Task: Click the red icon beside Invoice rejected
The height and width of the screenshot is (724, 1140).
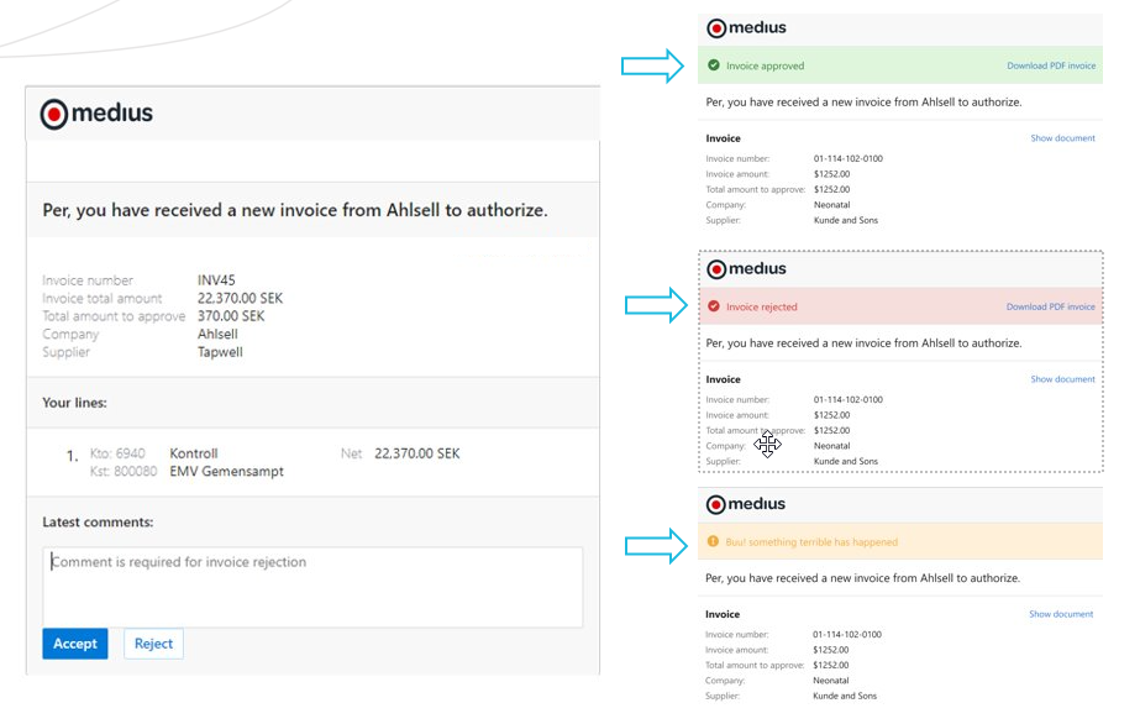Action: coord(713,306)
